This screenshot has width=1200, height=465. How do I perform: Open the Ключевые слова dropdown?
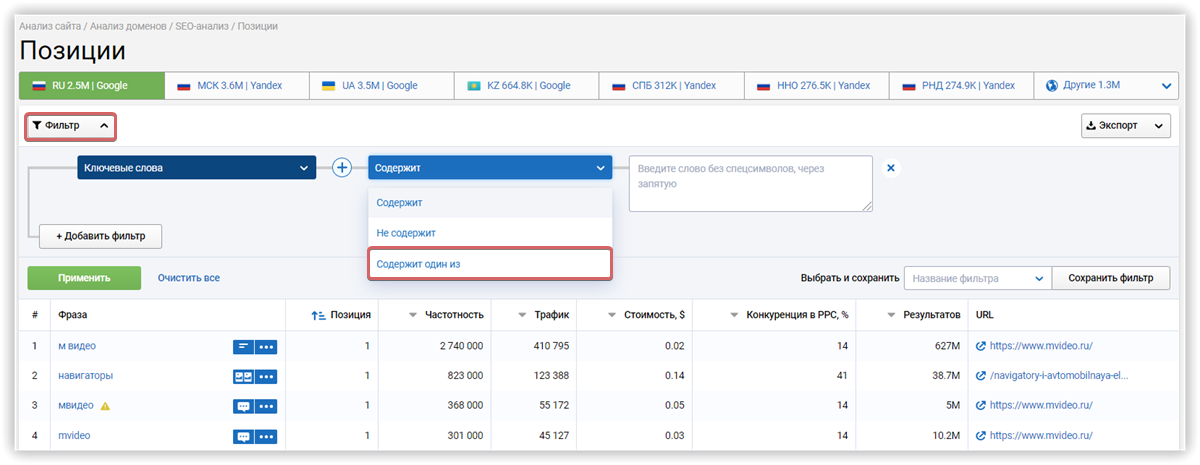tap(197, 168)
